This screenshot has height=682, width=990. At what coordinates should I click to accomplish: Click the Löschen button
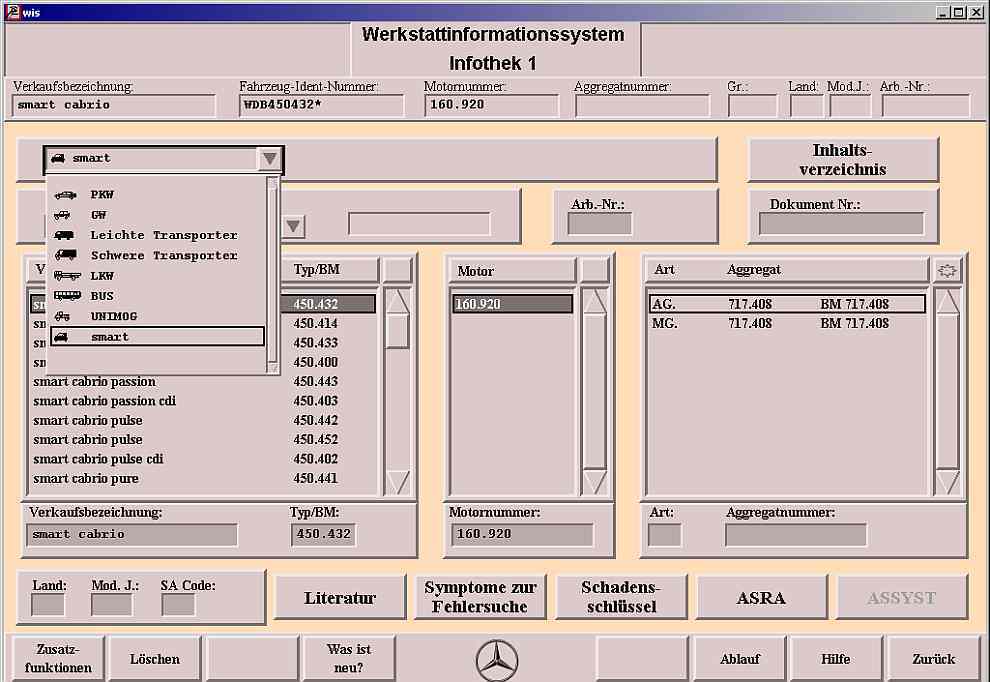[x=155, y=659]
